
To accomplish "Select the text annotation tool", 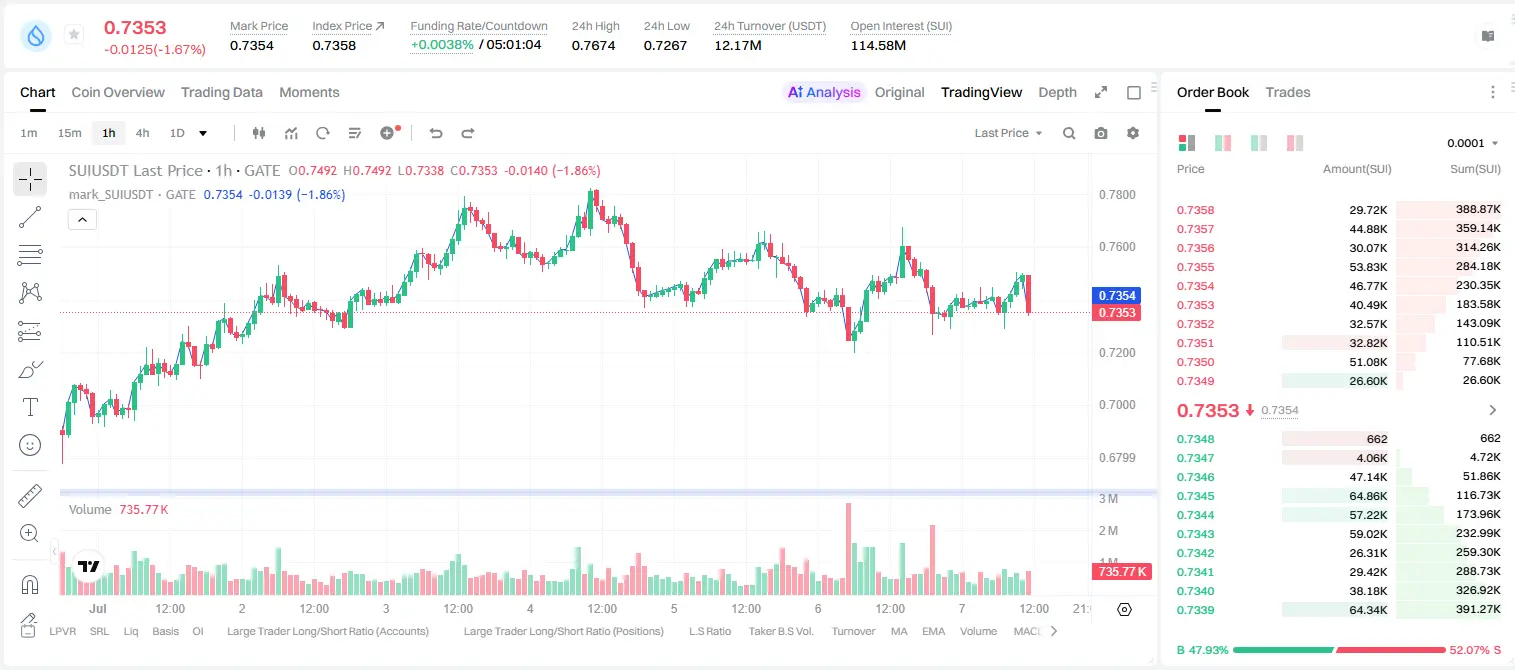I will tap(30, 407).
